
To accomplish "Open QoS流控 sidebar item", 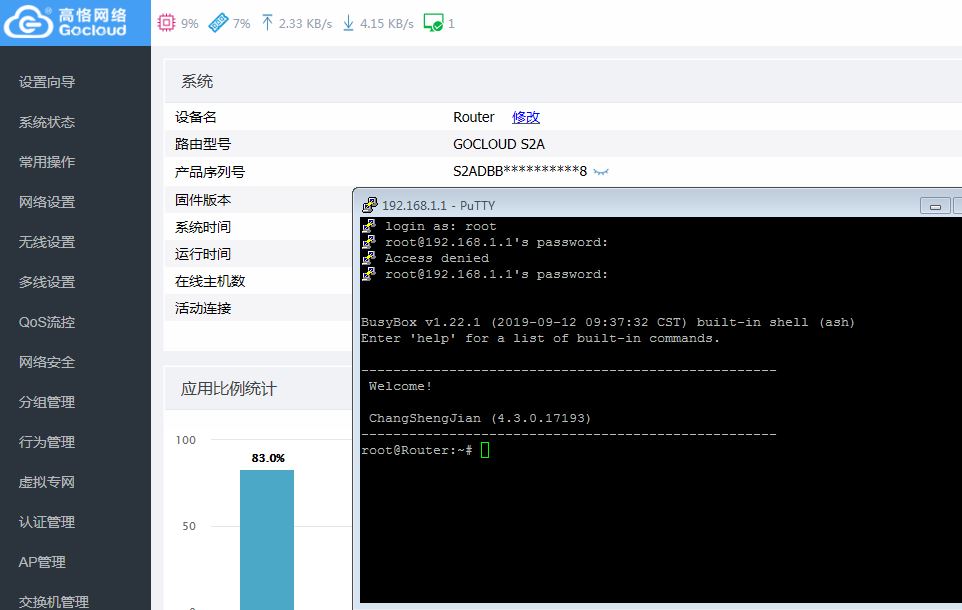I will (47, 322).
